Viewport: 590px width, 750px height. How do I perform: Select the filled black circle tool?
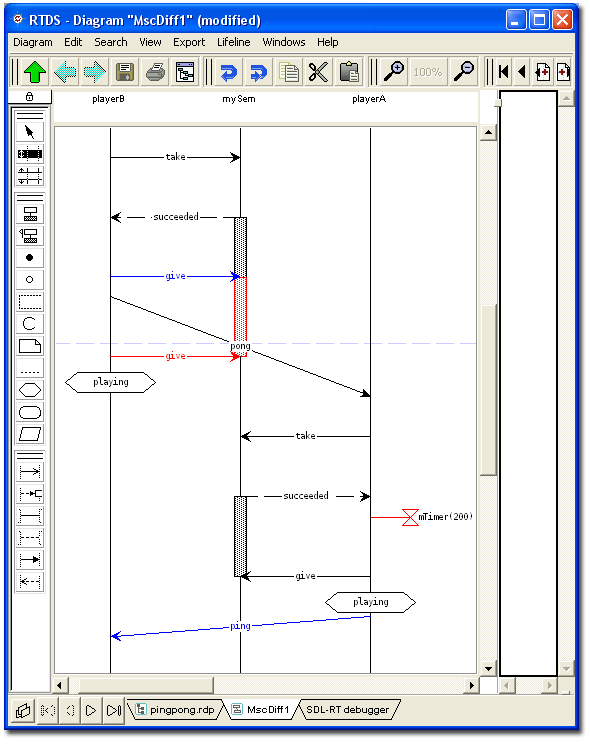point(30,257)
